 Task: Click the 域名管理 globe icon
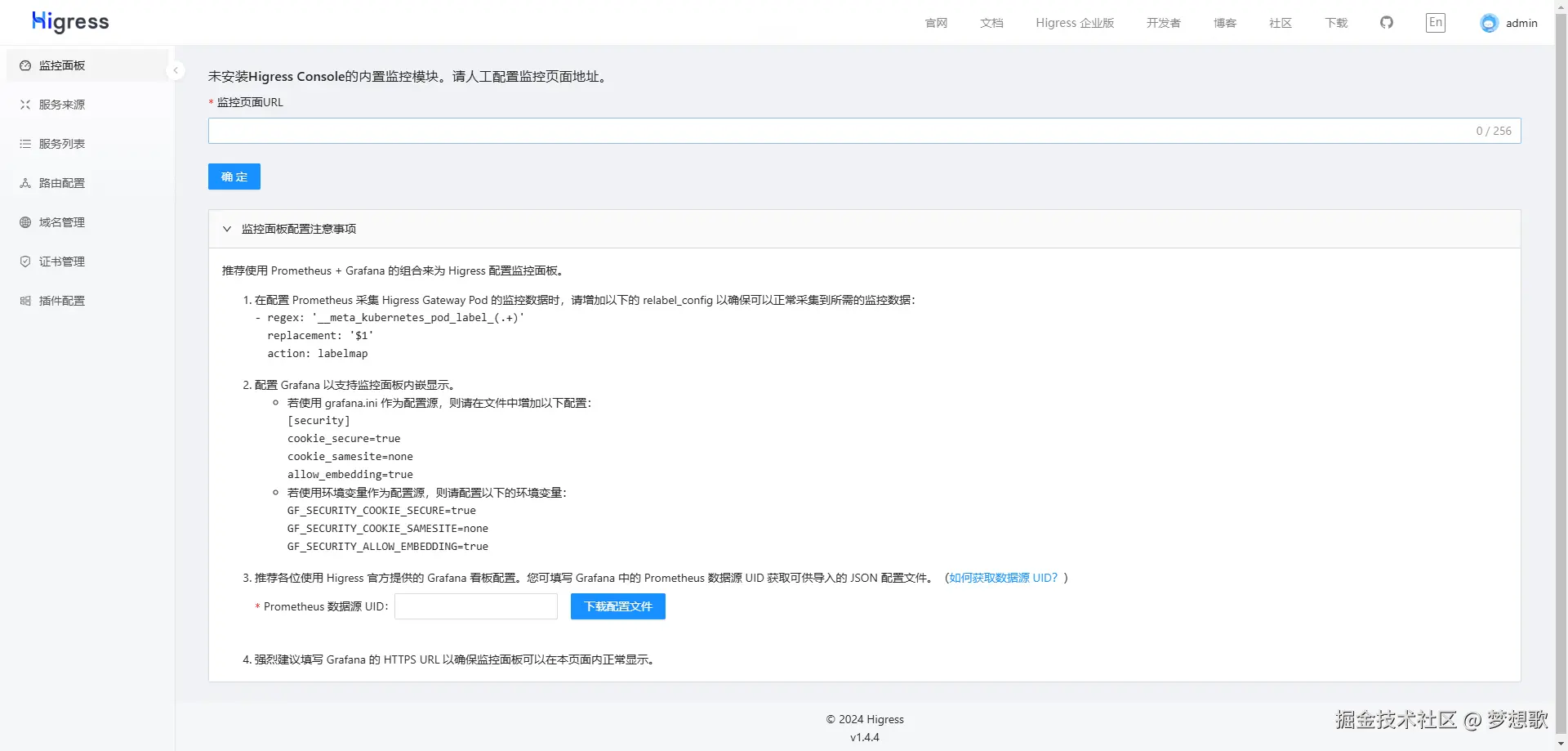(25, 222)
